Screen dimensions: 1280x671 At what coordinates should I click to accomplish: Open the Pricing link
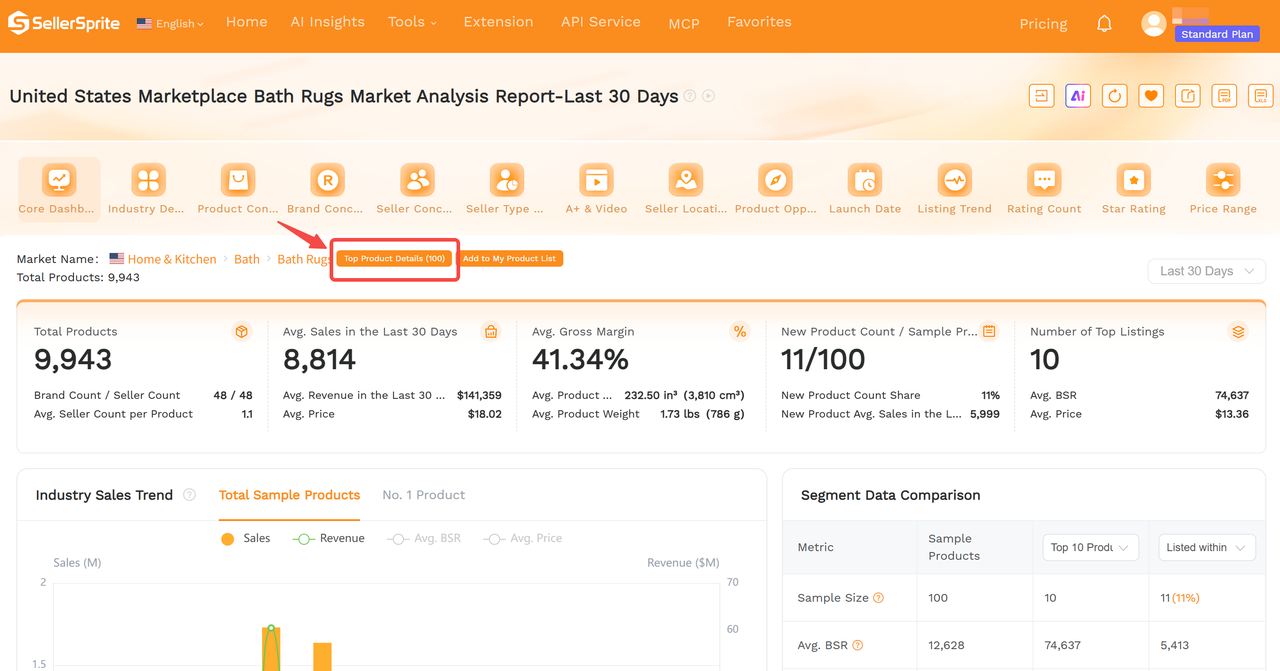click(x=1043, y=24)
